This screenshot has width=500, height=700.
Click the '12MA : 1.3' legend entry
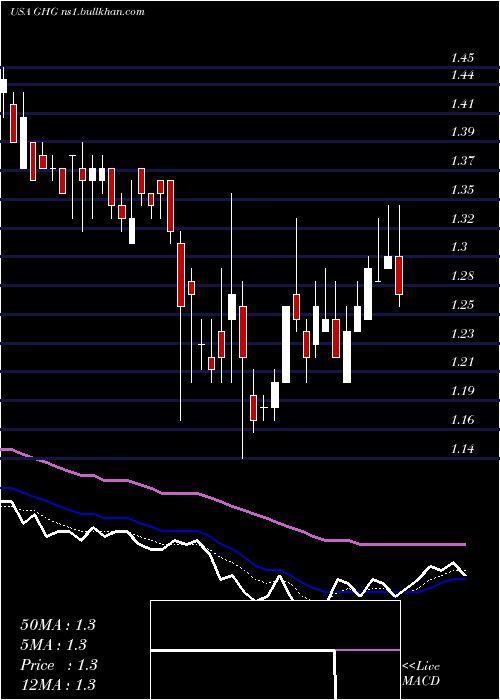point(58,684)
